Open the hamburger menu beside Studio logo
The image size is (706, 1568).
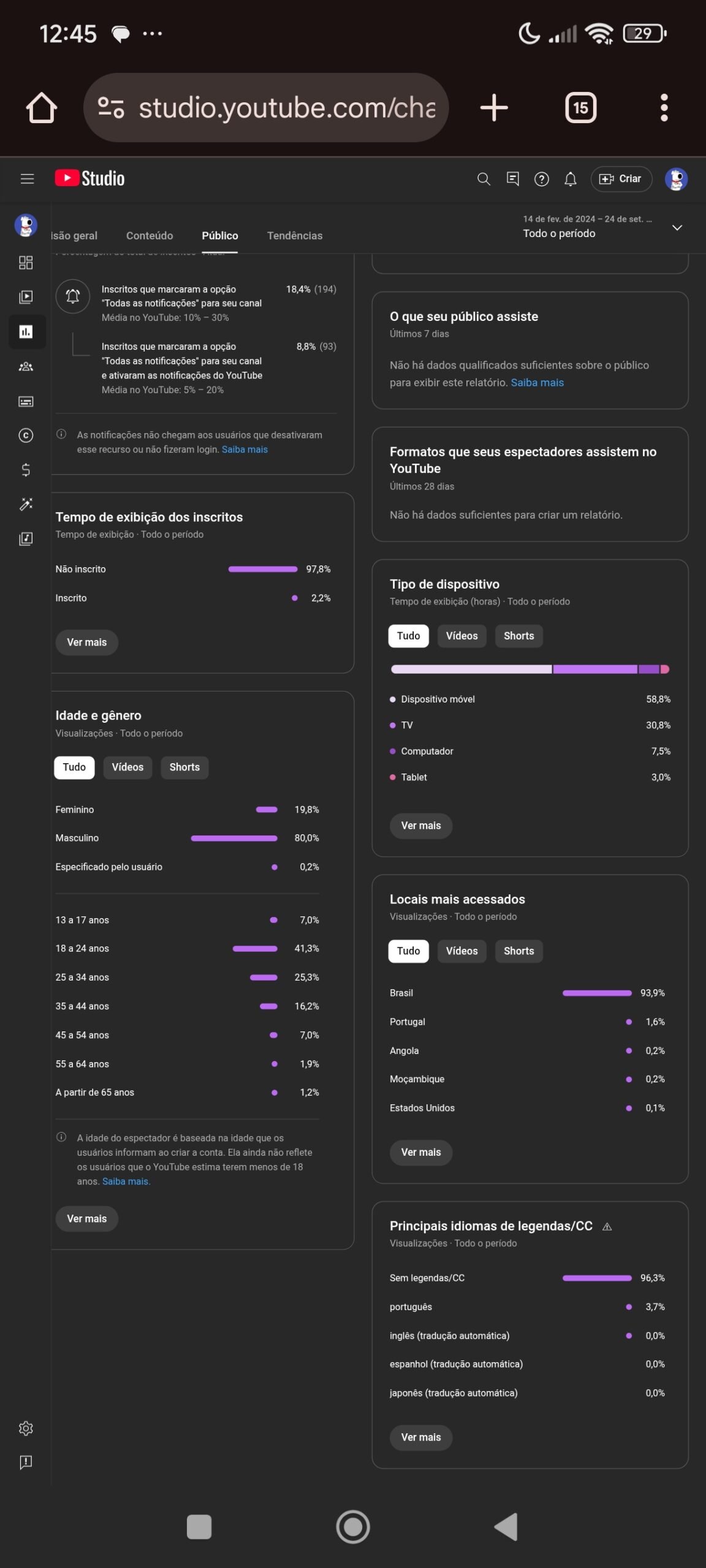[27, 179]
